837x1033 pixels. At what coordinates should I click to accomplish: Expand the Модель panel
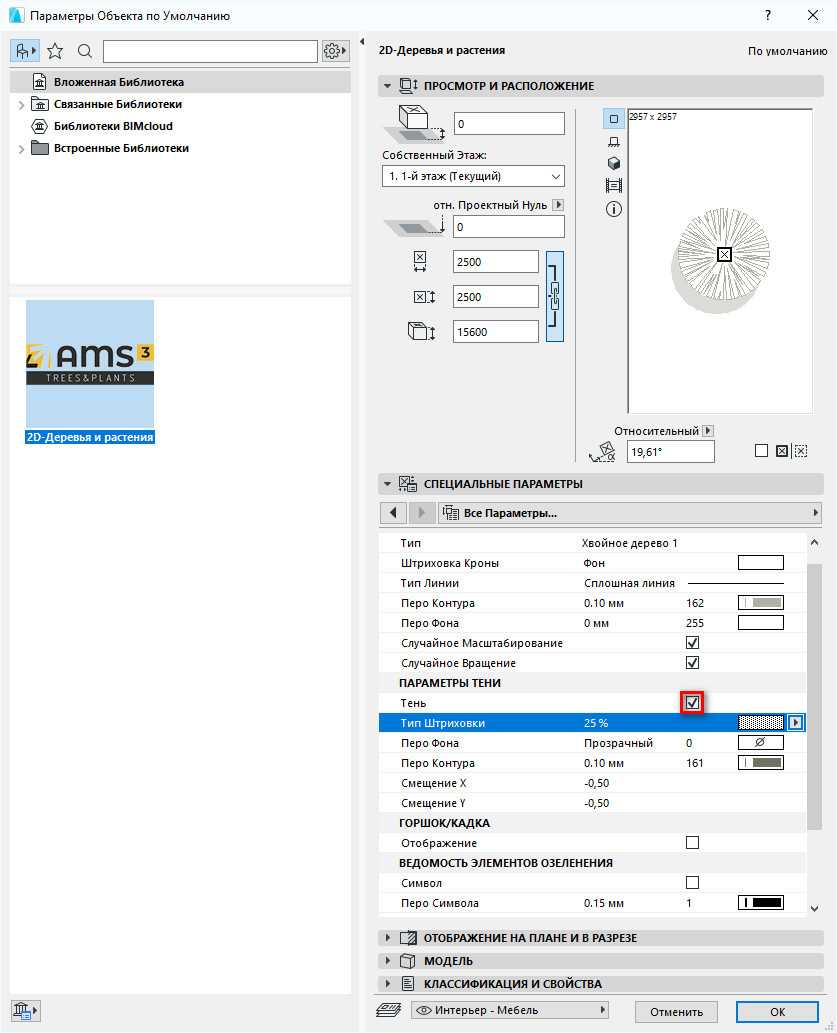click(x=448, y=961)
